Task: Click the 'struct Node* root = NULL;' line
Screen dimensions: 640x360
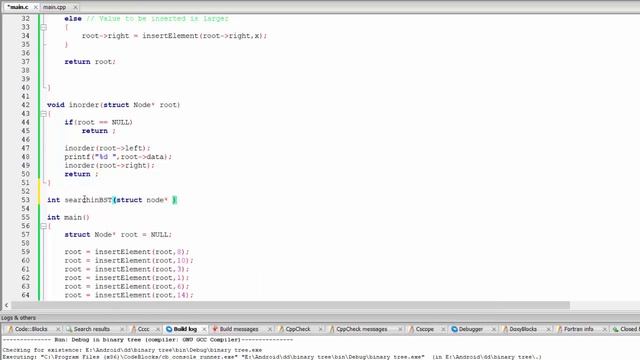Action: pyautogui.click(x=118, y=235)
